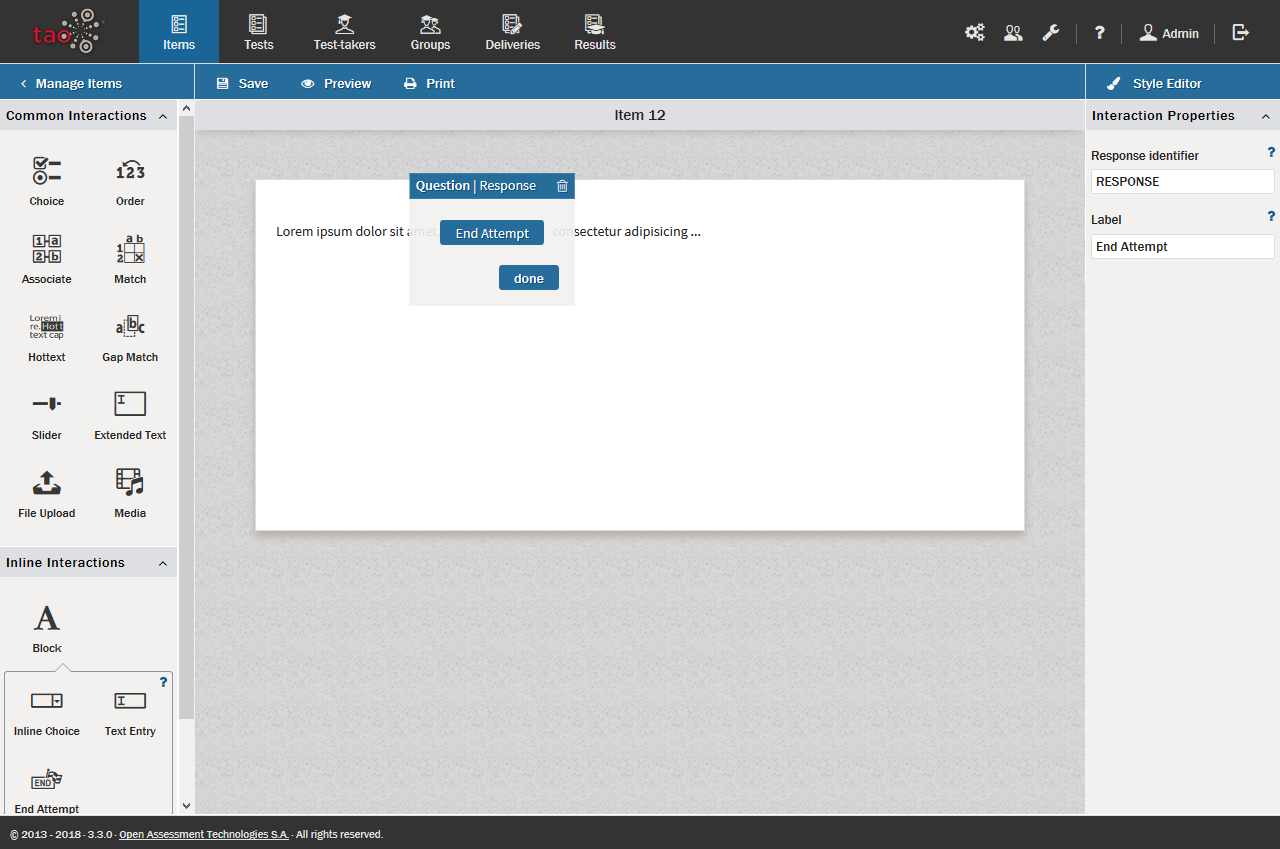Viewport: 1280px width, 849px height.
Task: Collapse the Inline Interactions section
Action: click(x=163, y=563)
